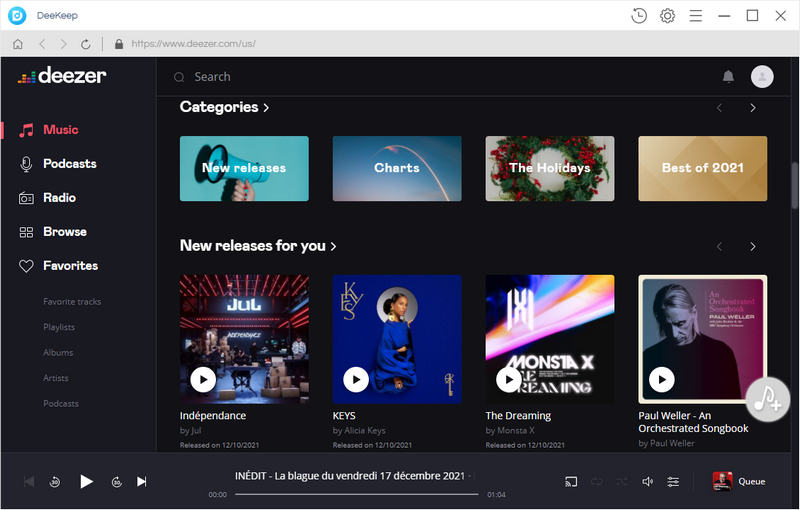This screenshot has width=800, height=510.
Task: Rewind 30 seconds
Action: [x=55, y=481]
